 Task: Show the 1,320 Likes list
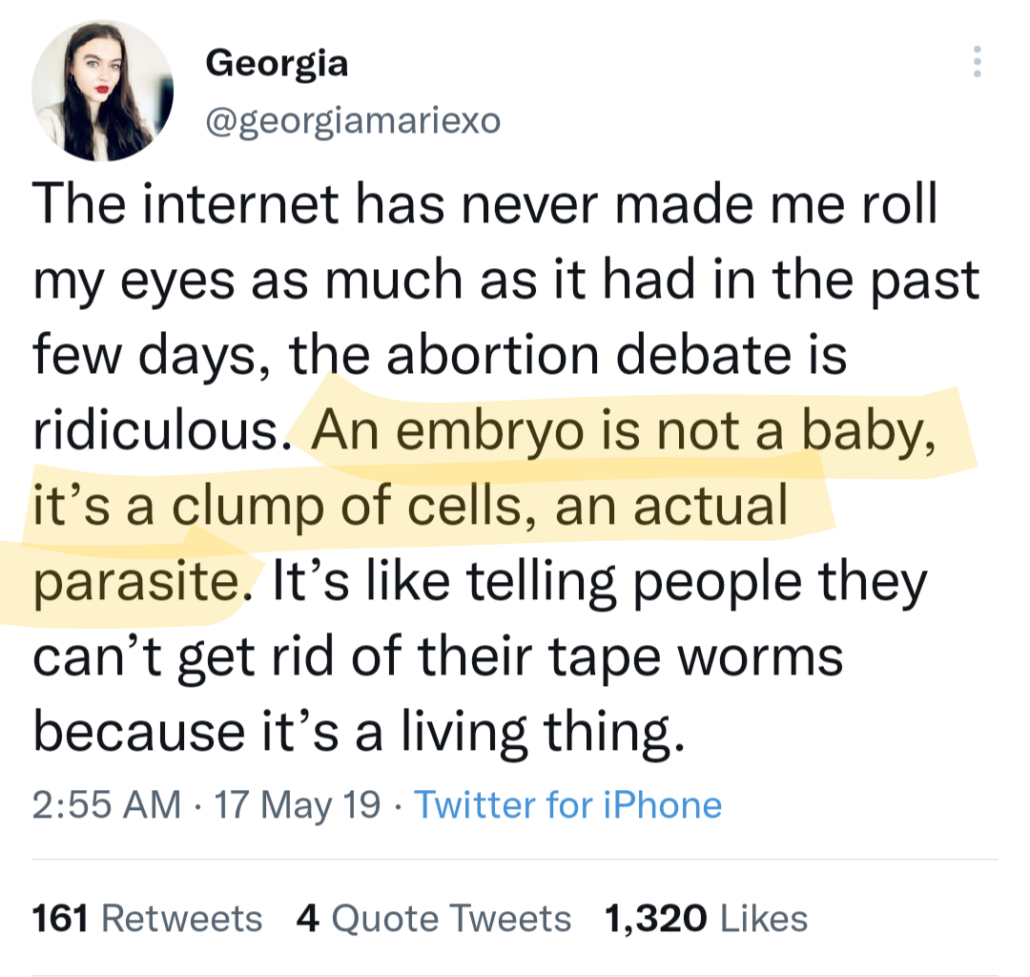click(x=706, y=918)
